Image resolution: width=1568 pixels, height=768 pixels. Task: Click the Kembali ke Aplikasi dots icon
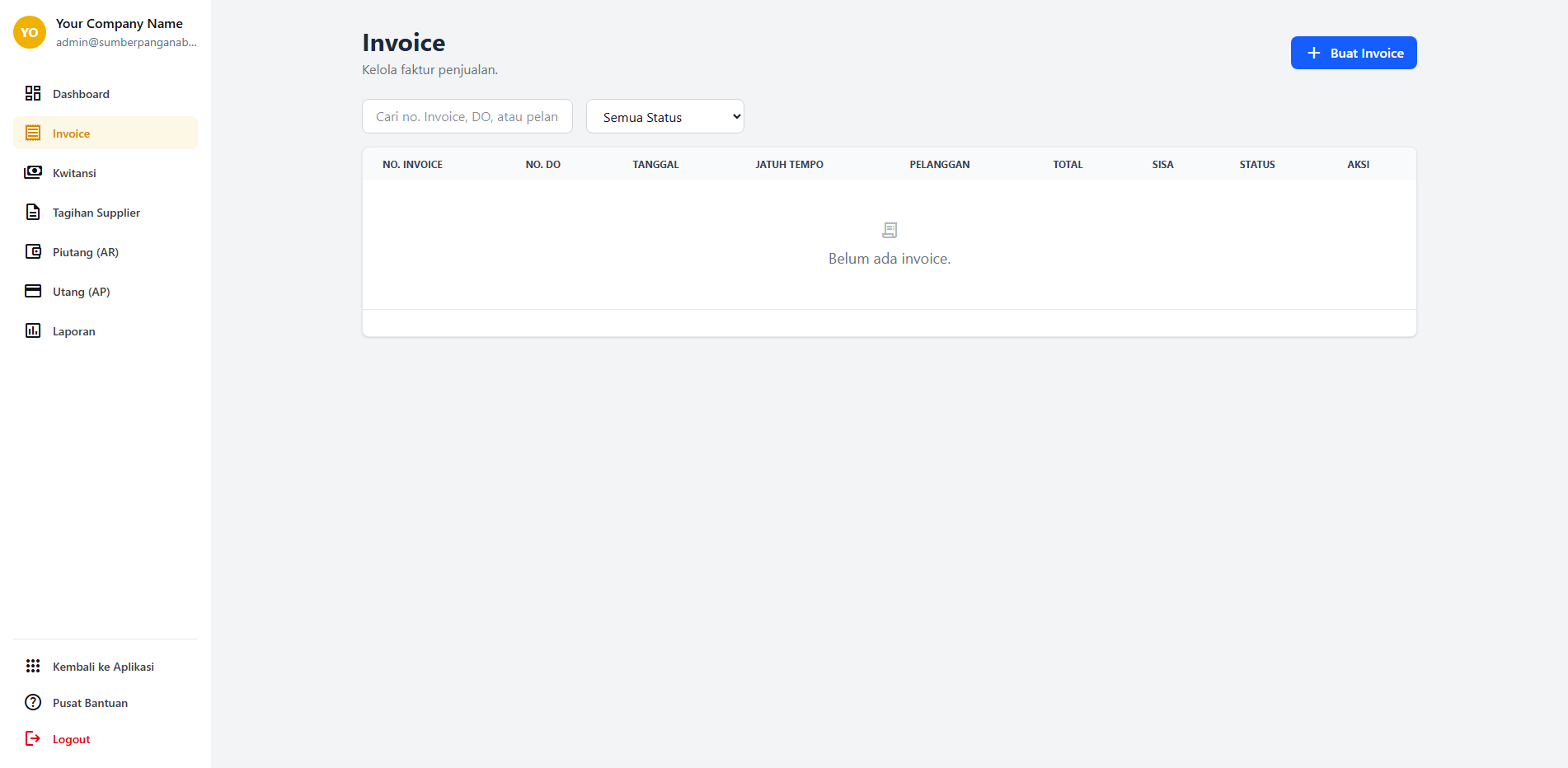click(33, 666)
